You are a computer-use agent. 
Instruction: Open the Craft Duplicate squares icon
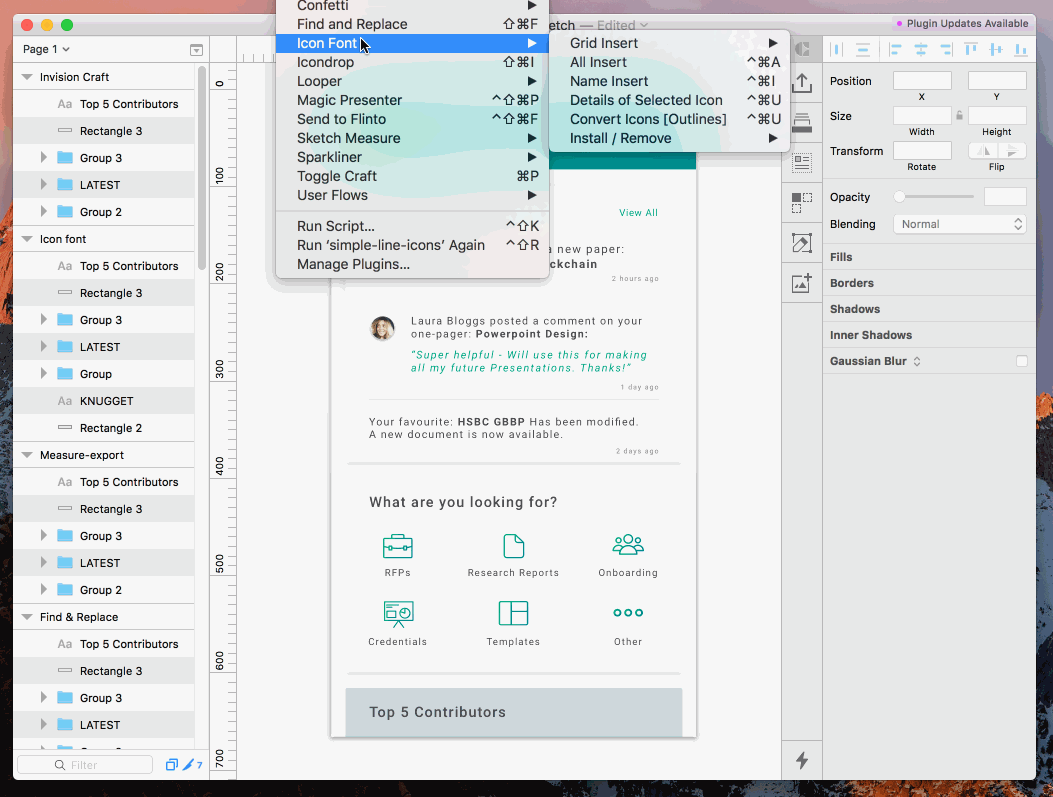[x=802, y=203]
